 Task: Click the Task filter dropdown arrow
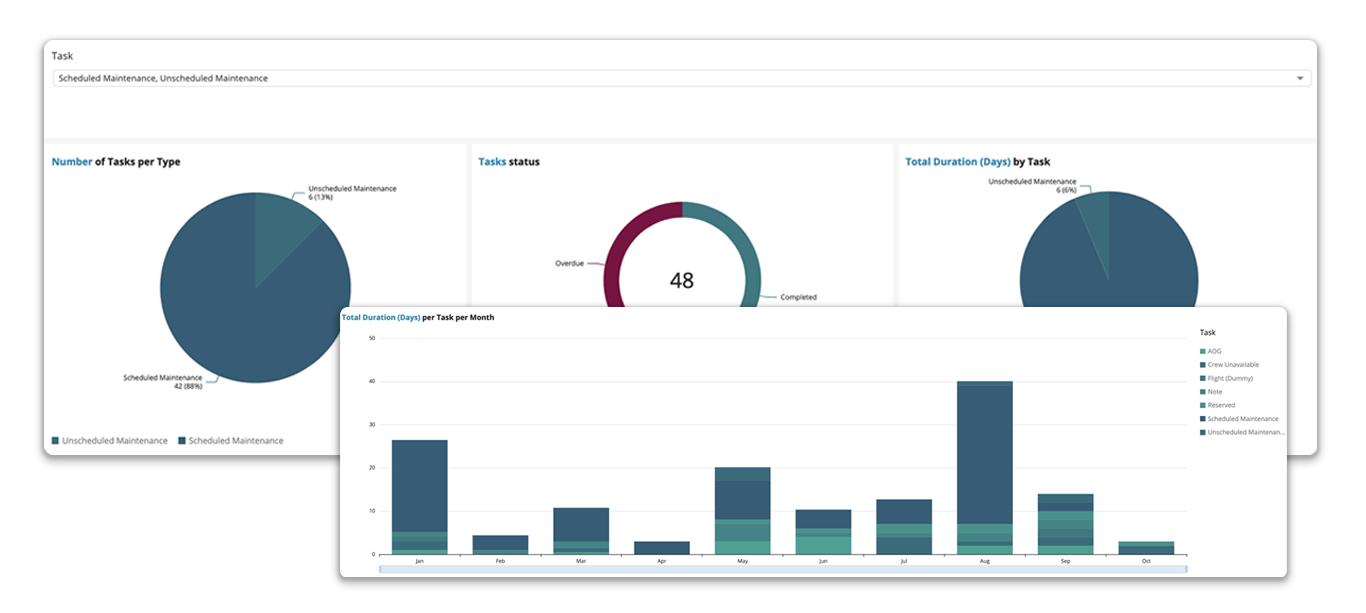pos(1300,78)
